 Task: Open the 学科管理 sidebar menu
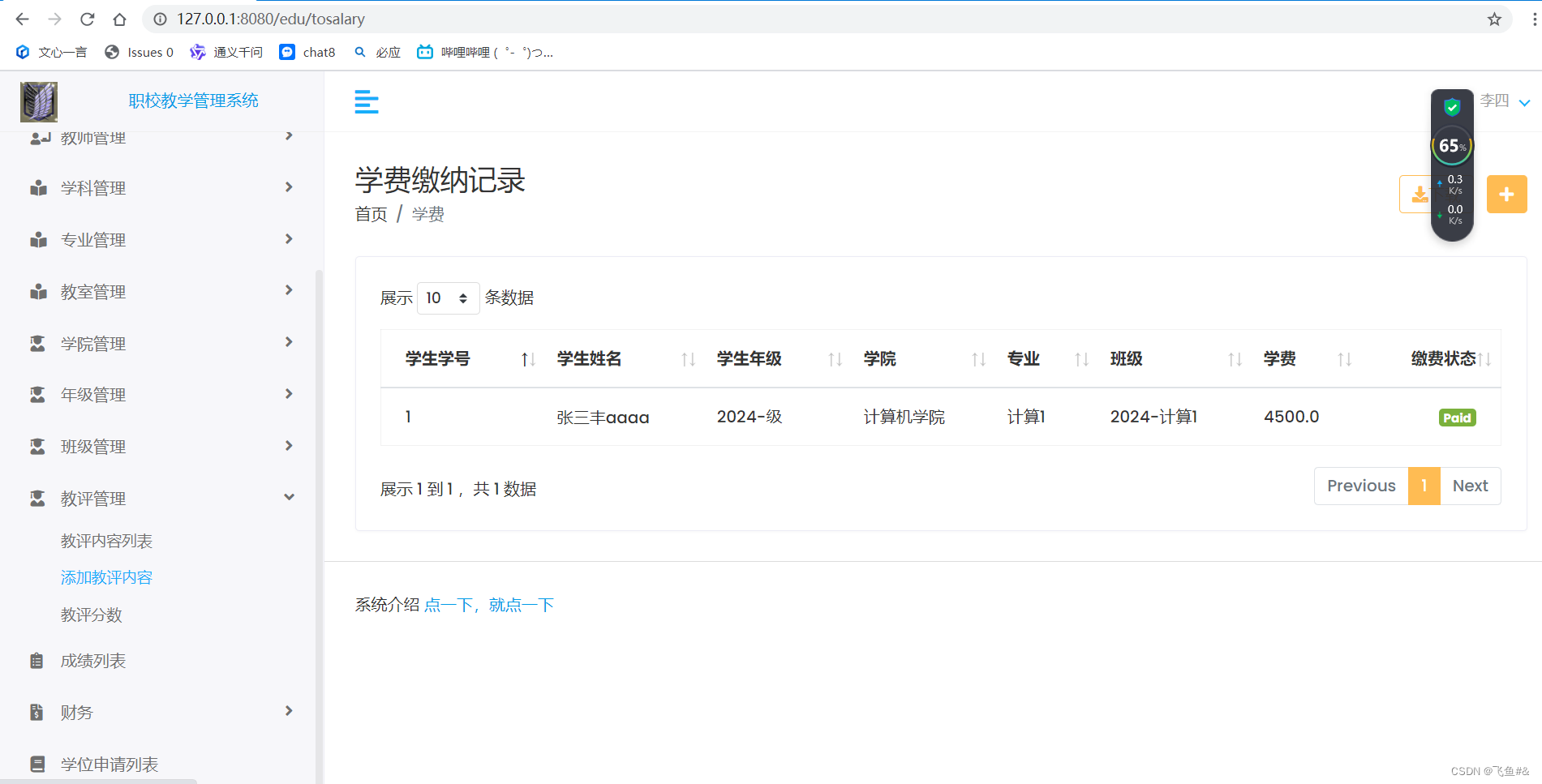[92, 187]
